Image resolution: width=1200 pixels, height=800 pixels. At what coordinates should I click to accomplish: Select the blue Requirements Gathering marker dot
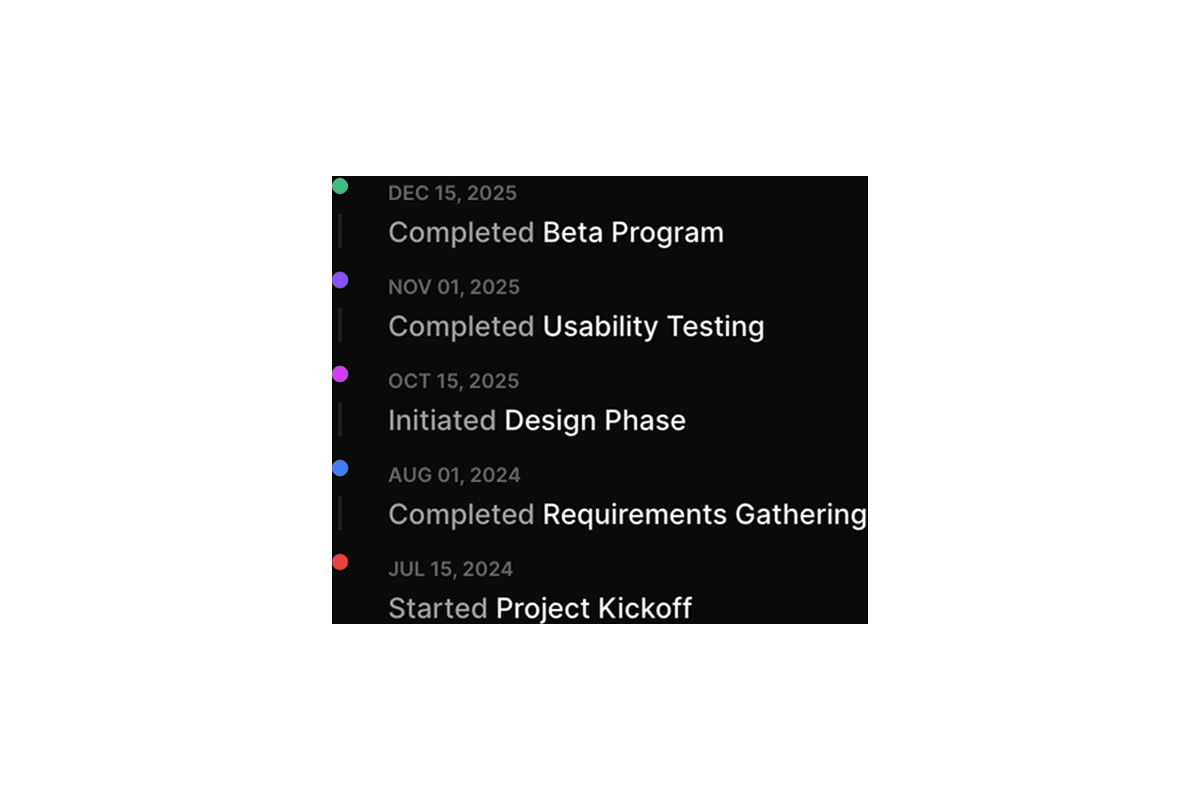[x=340, y=468]
